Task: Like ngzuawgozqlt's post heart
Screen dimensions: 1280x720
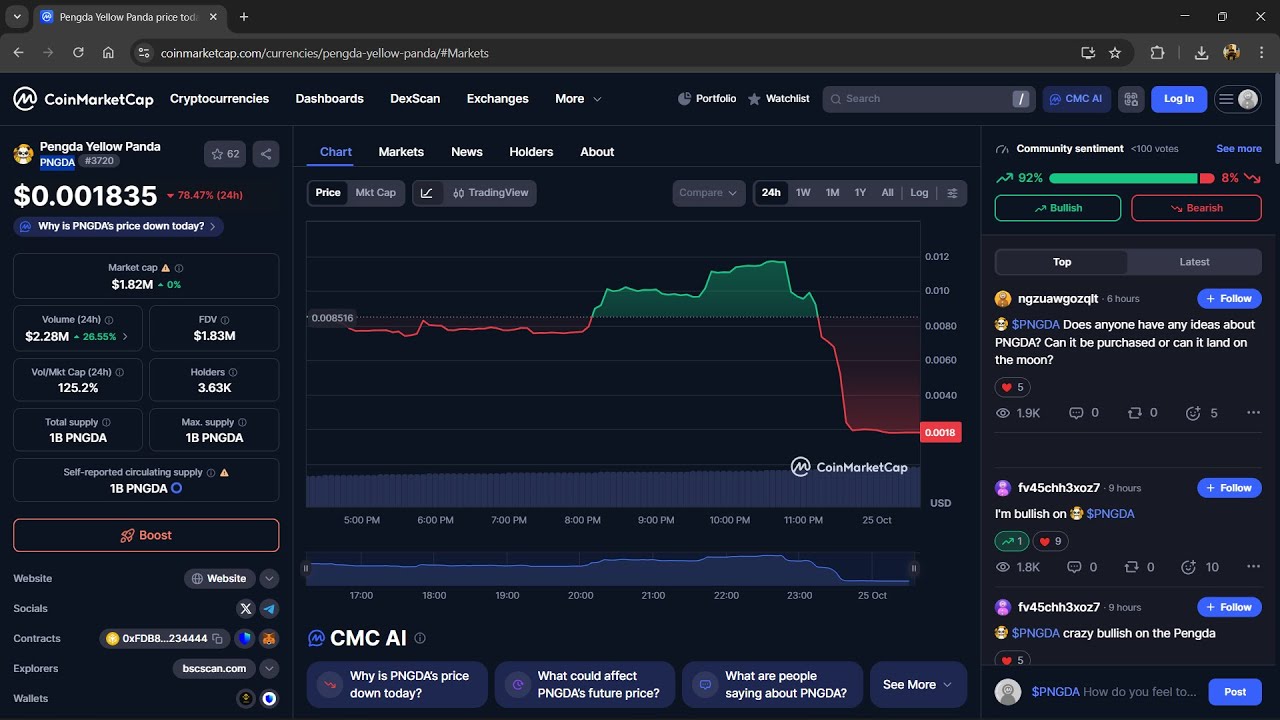Action: tap(1012, 387)
